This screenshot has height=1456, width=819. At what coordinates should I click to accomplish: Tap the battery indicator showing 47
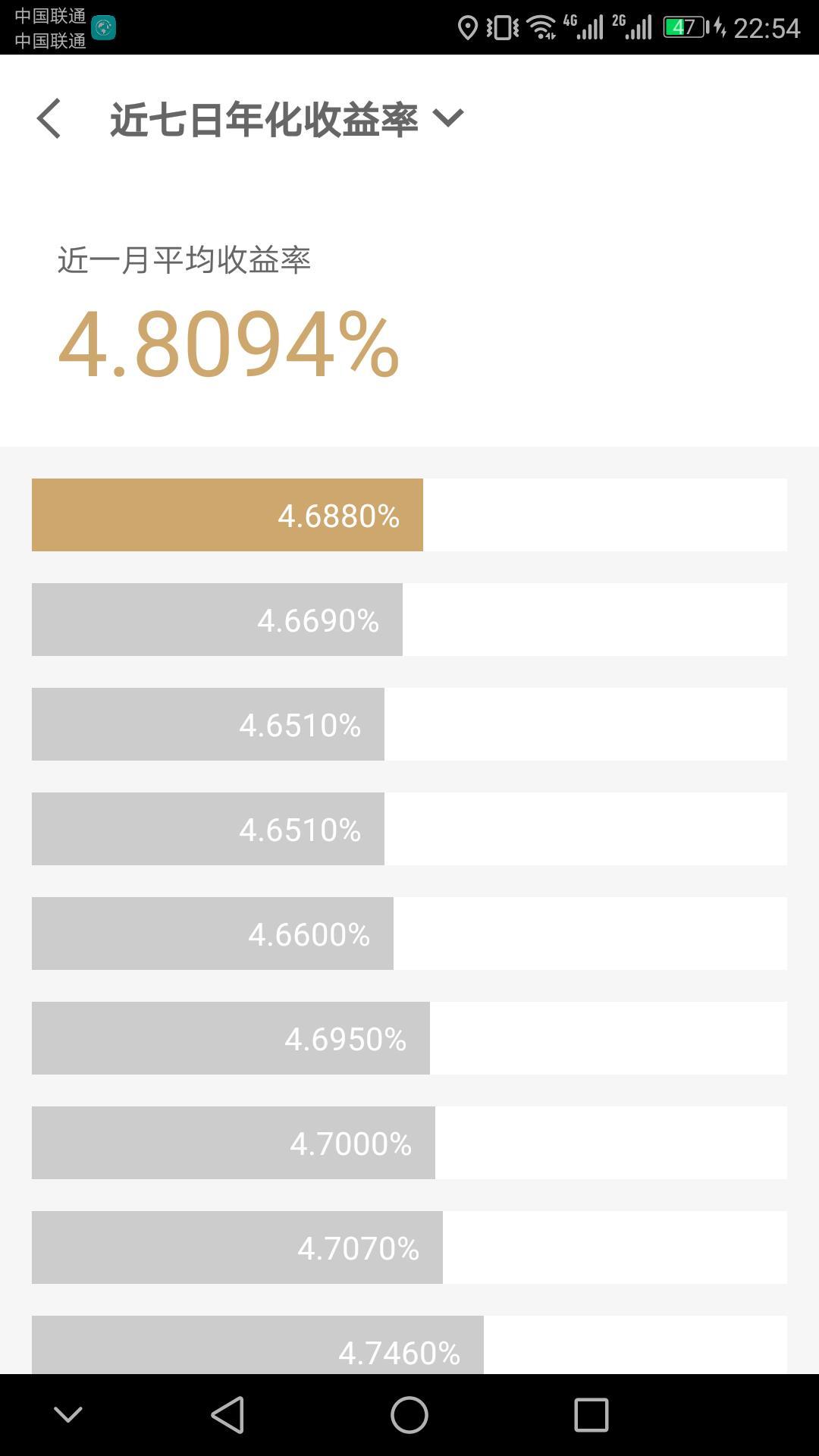[x=686, y=28]
